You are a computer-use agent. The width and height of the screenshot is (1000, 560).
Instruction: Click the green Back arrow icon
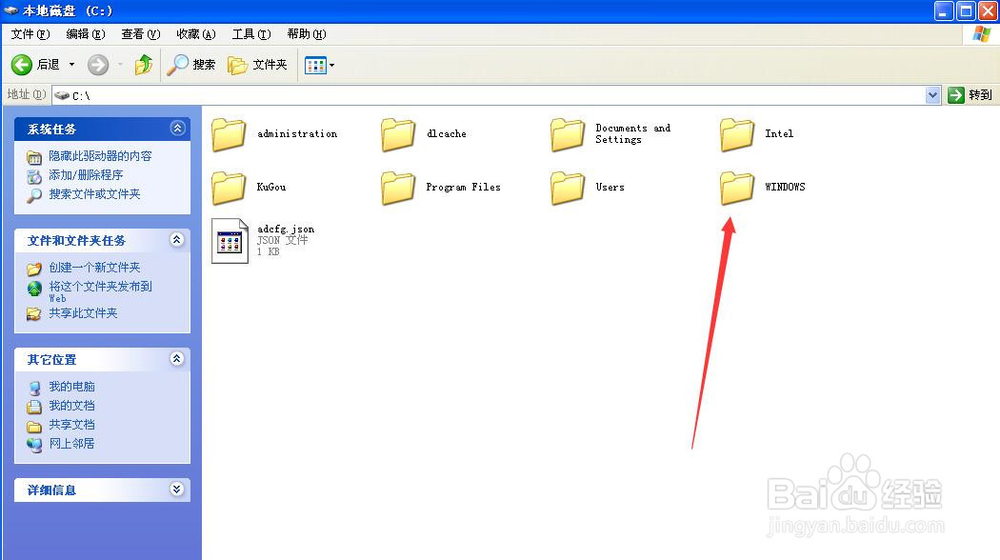coord(22,64)
